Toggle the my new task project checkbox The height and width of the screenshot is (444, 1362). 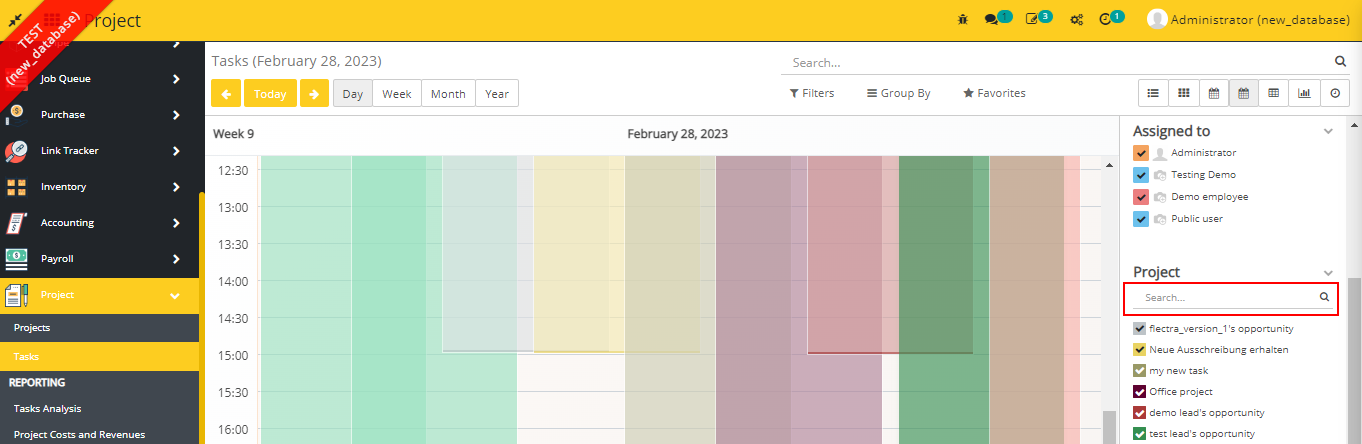[x=1139, y=371]
